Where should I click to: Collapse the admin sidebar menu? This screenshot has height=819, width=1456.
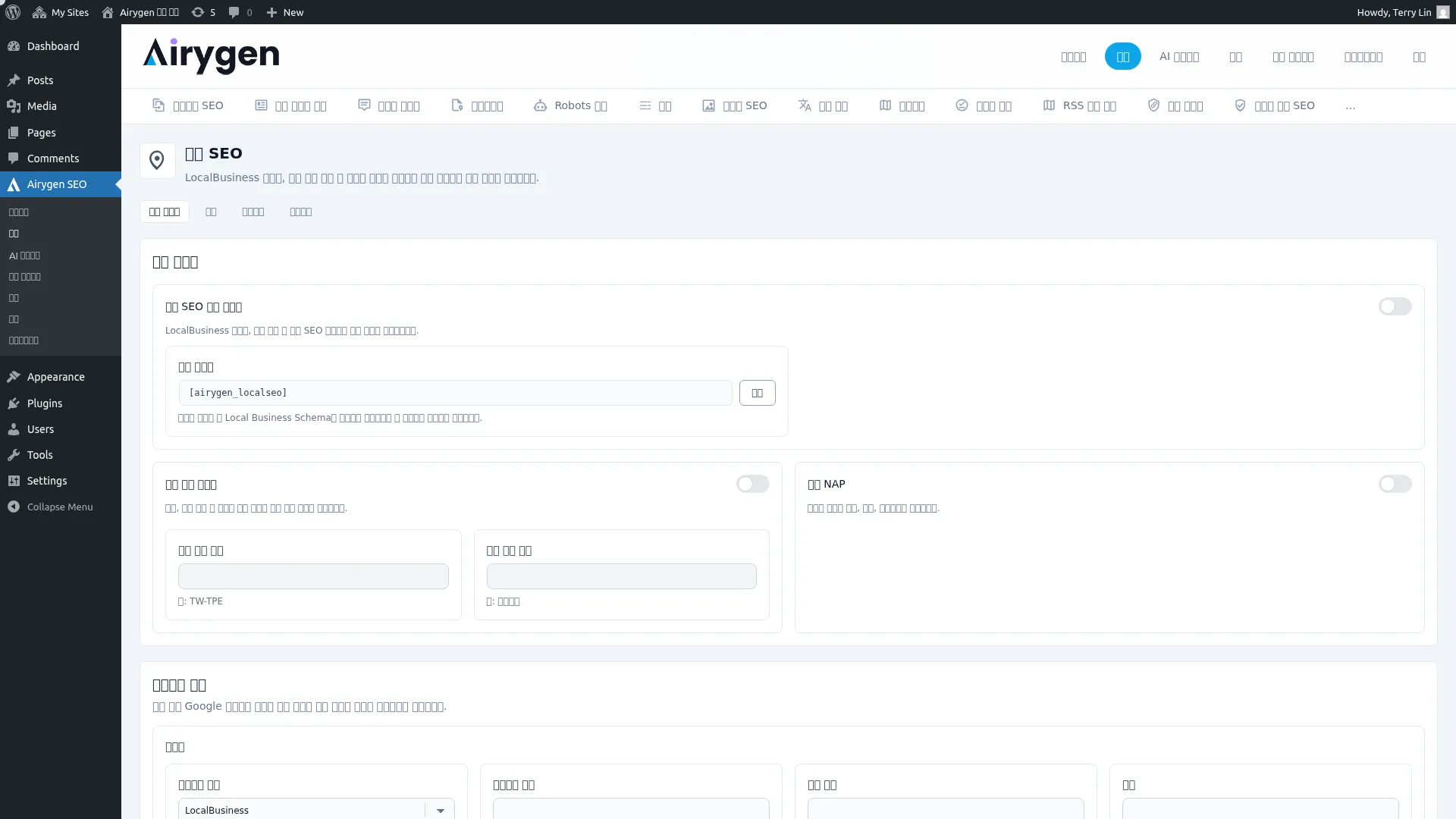[x=61, y=507]
